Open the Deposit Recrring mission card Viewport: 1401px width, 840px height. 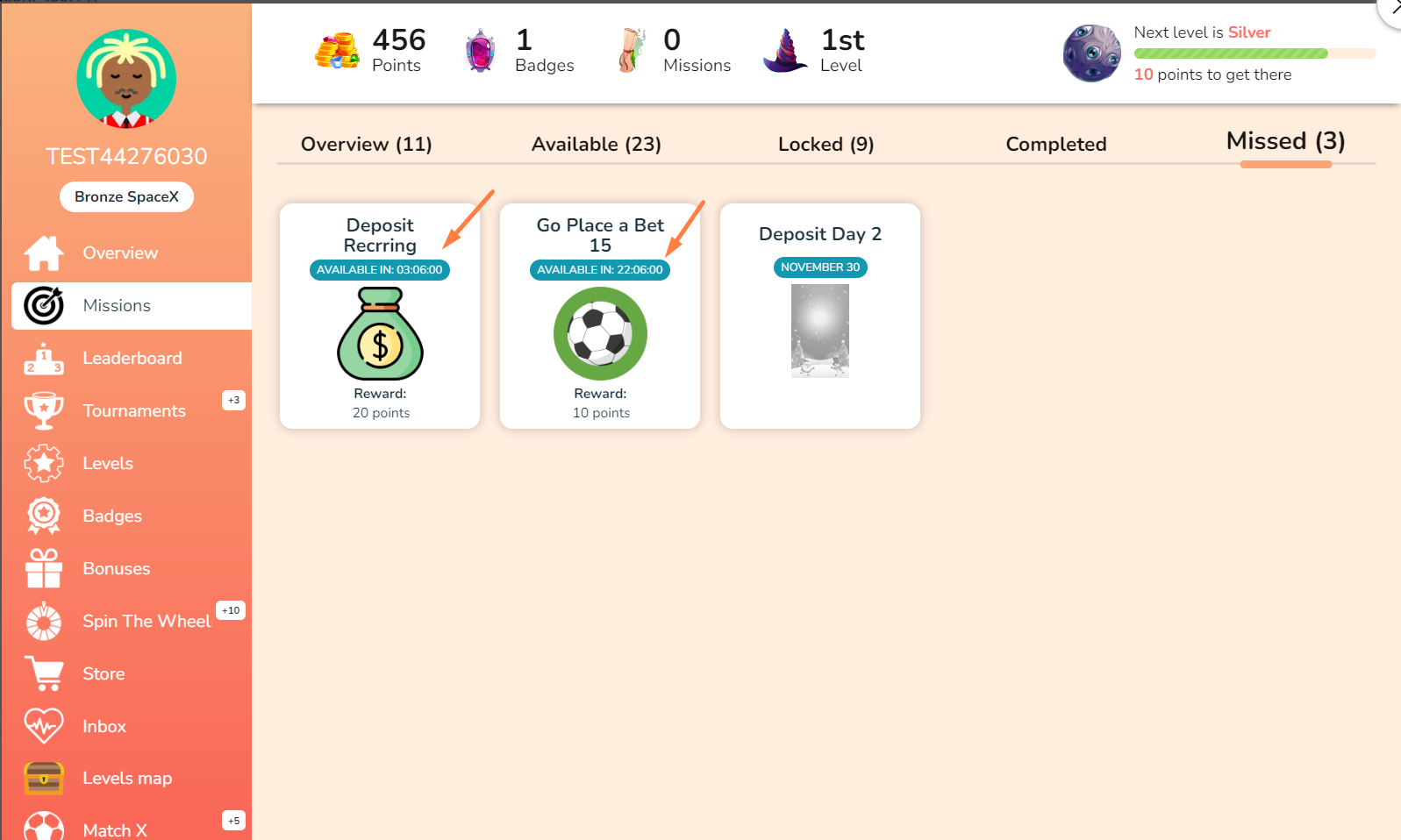(x=380, y=316)
